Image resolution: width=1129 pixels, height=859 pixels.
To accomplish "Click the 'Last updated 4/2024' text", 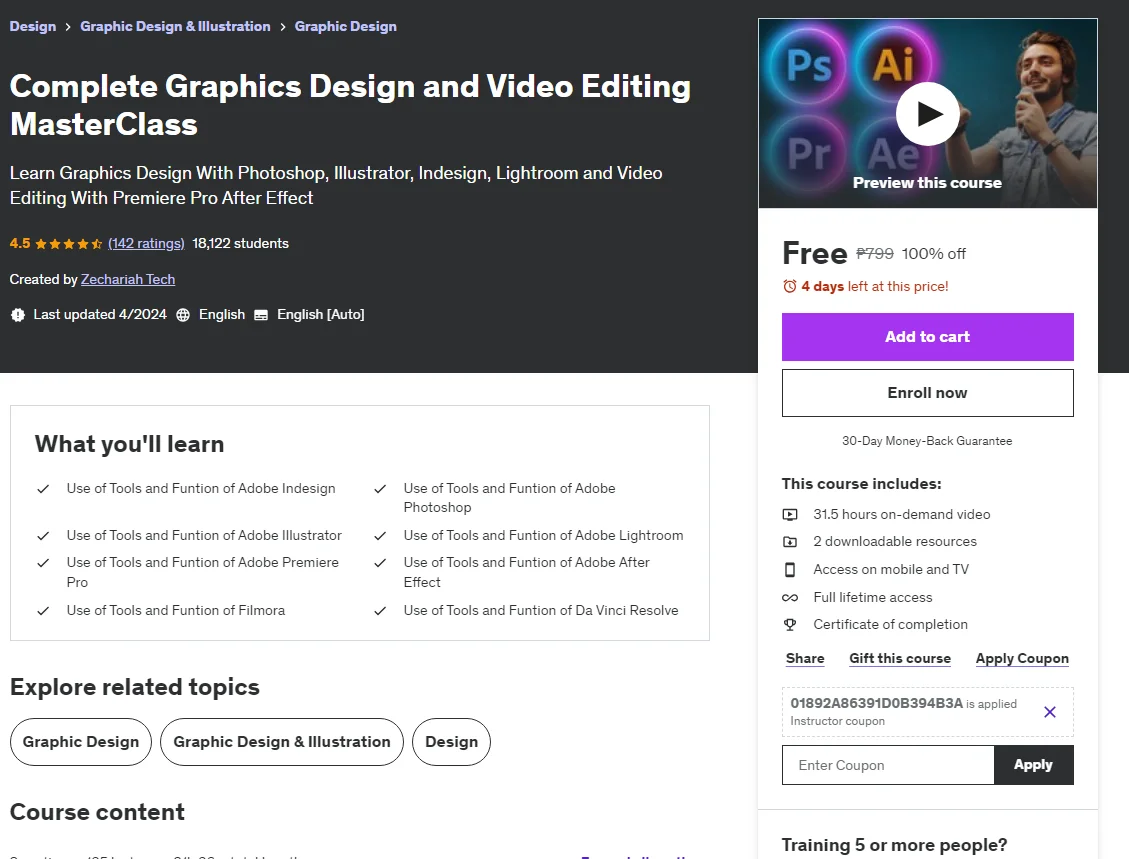I will tap(100, 315).
